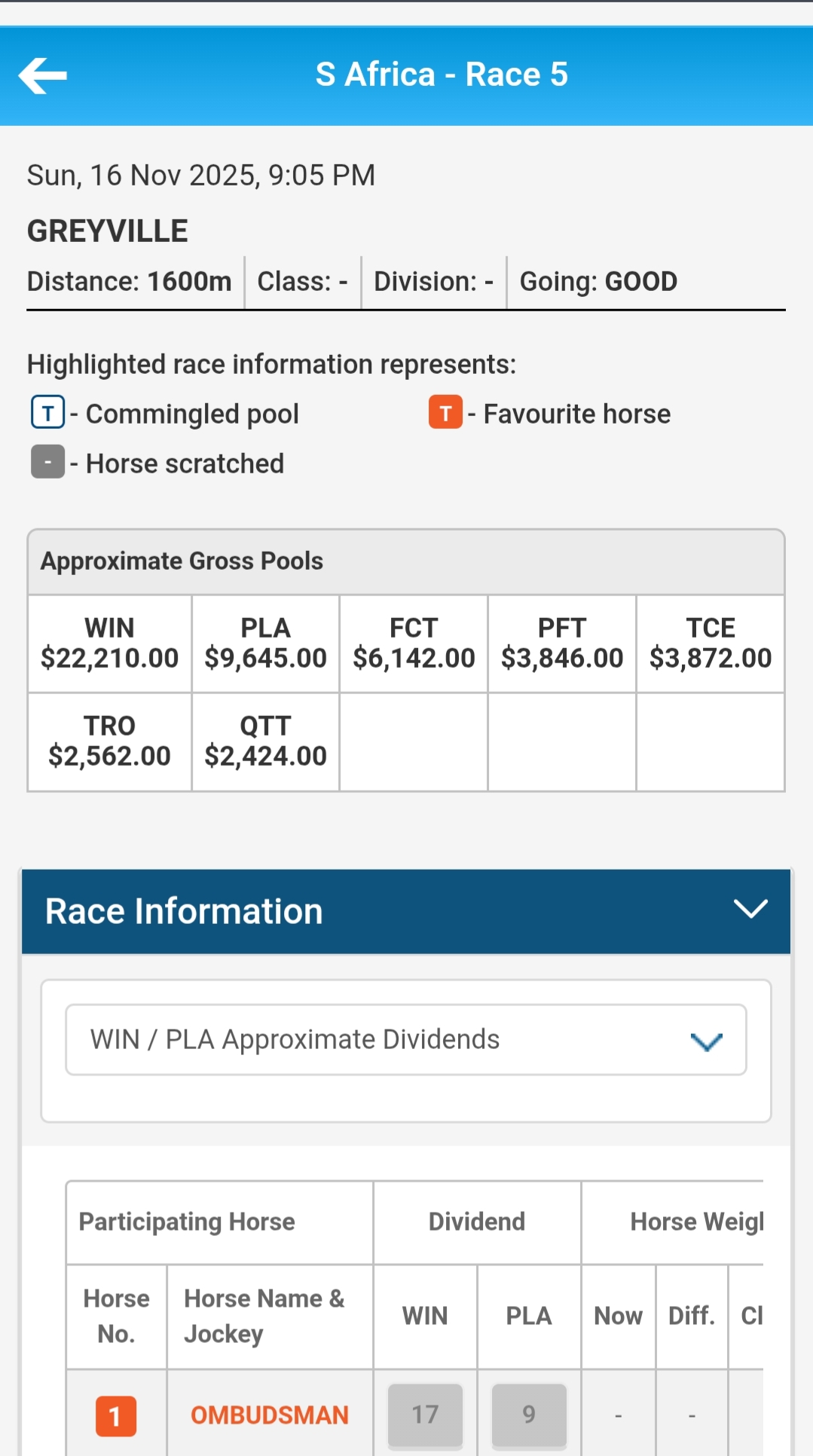Select horse number 1 orange badge
The width and height of the screenshot is (813, 1456).
[116, 1415]
